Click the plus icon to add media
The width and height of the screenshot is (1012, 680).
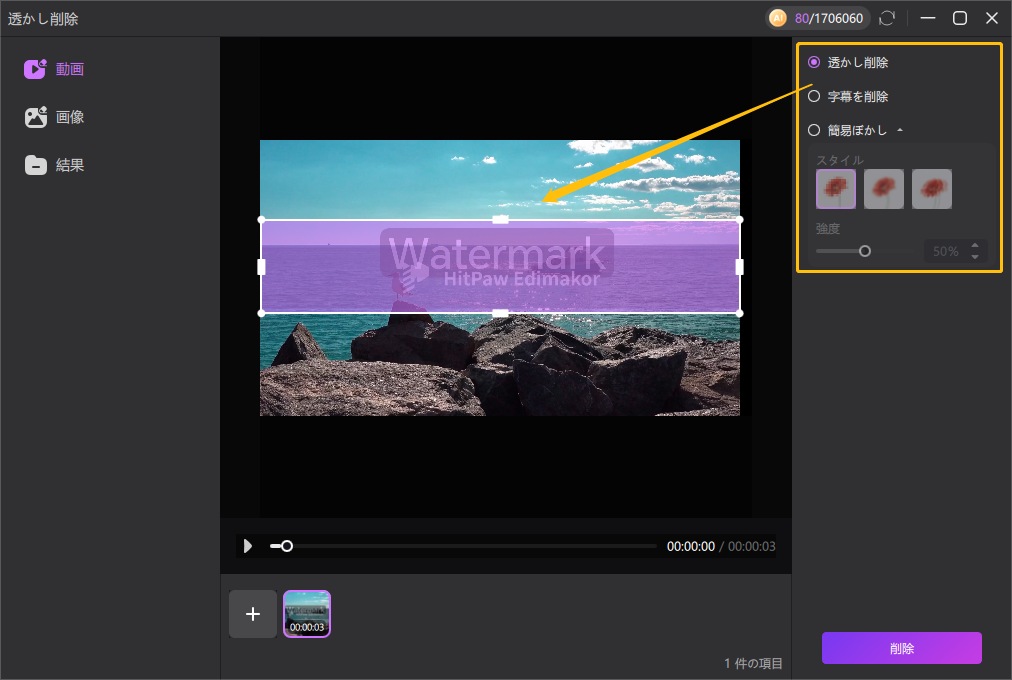click(253, 614)
